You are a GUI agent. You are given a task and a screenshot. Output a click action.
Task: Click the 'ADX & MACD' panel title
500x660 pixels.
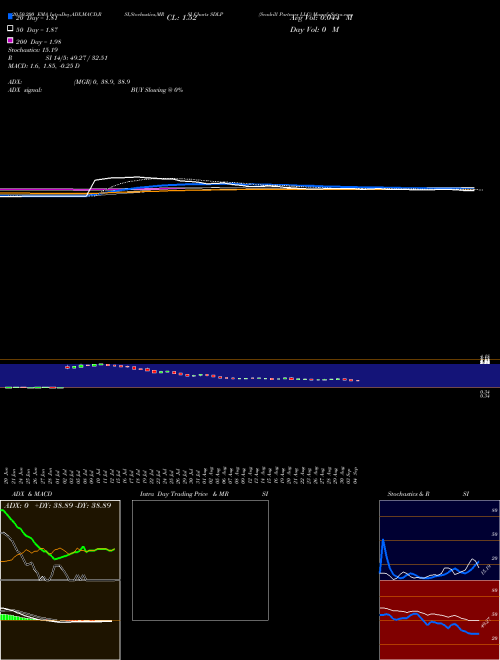(32, 494)
